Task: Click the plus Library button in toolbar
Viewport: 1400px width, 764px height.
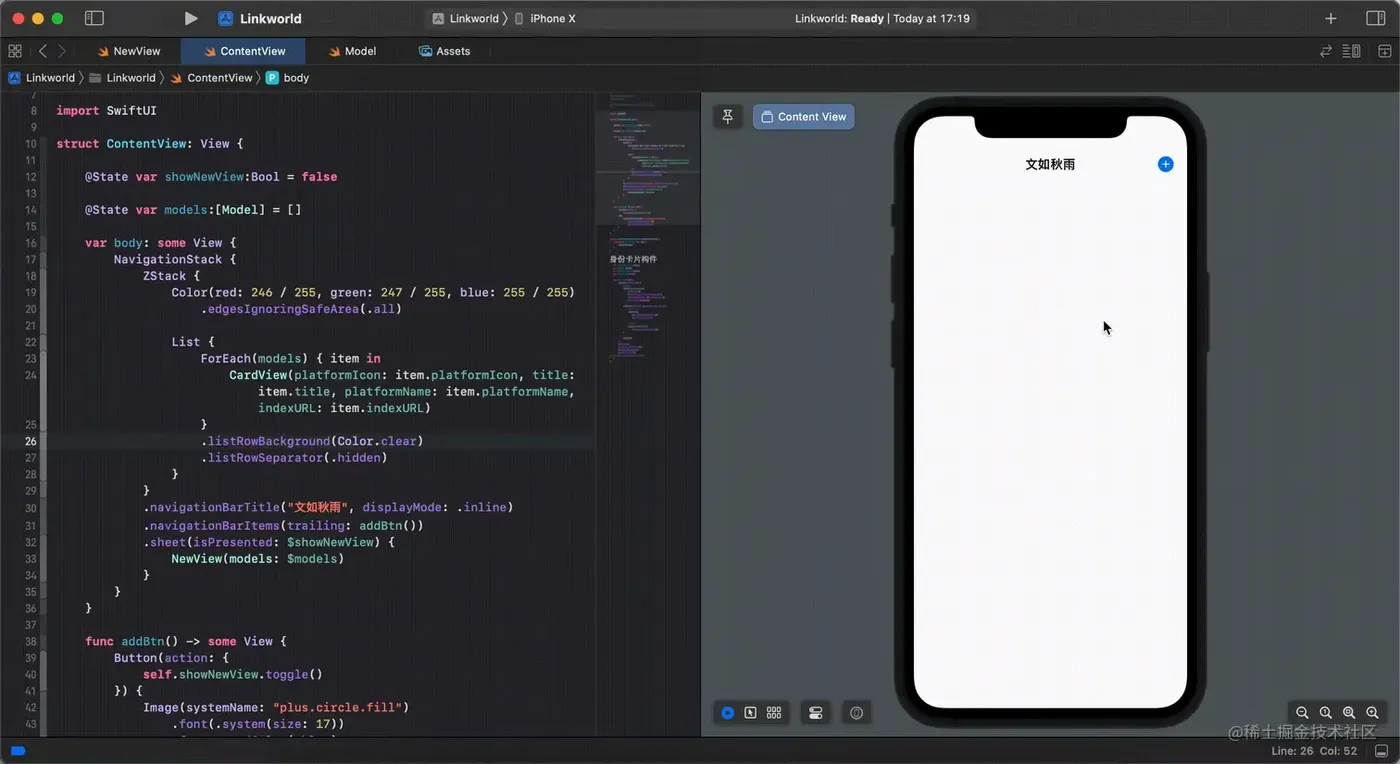Action: click(1331, 18)
